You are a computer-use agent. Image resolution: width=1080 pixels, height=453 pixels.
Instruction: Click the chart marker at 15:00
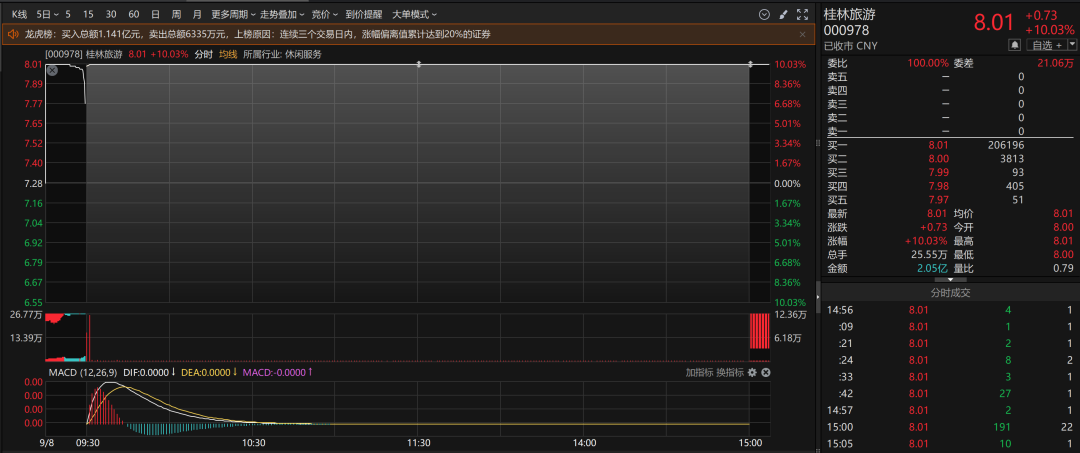pos(750,65)
